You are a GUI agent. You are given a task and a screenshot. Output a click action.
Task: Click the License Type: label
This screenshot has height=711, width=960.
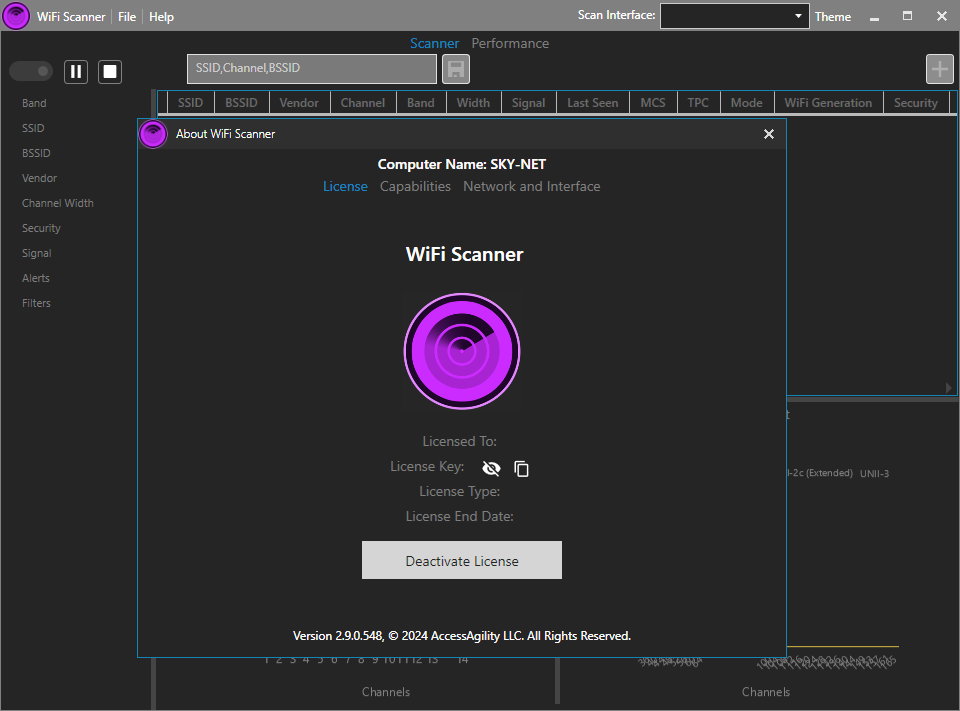pos(459,491)
